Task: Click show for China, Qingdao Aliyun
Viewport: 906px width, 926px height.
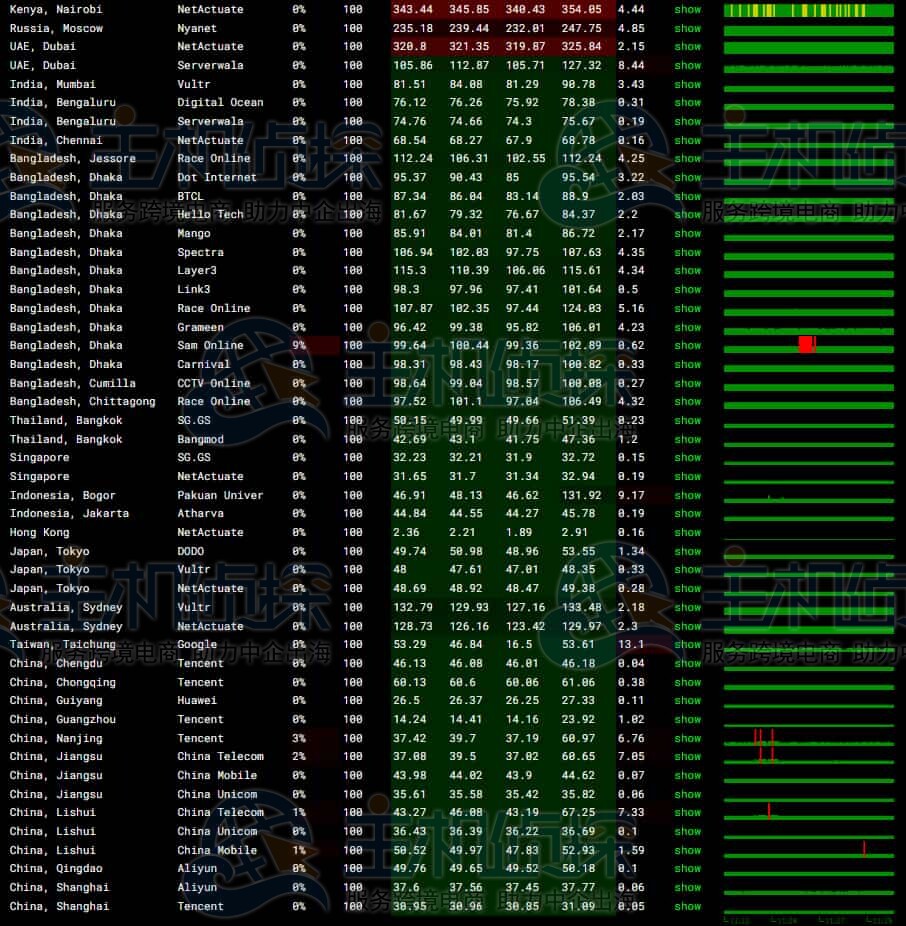Action: [687, 869]
